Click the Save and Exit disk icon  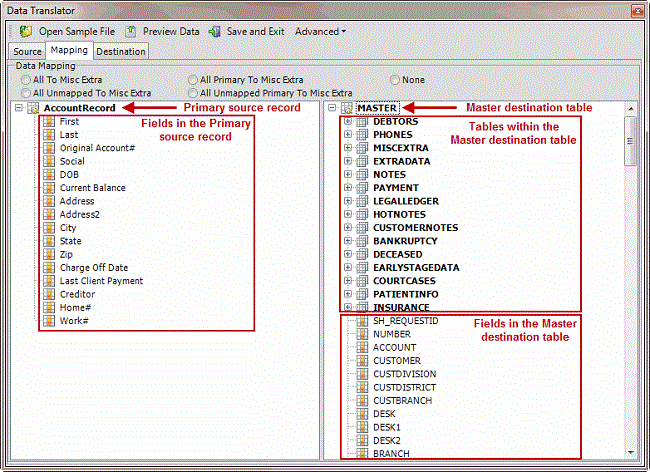point(214,31)
